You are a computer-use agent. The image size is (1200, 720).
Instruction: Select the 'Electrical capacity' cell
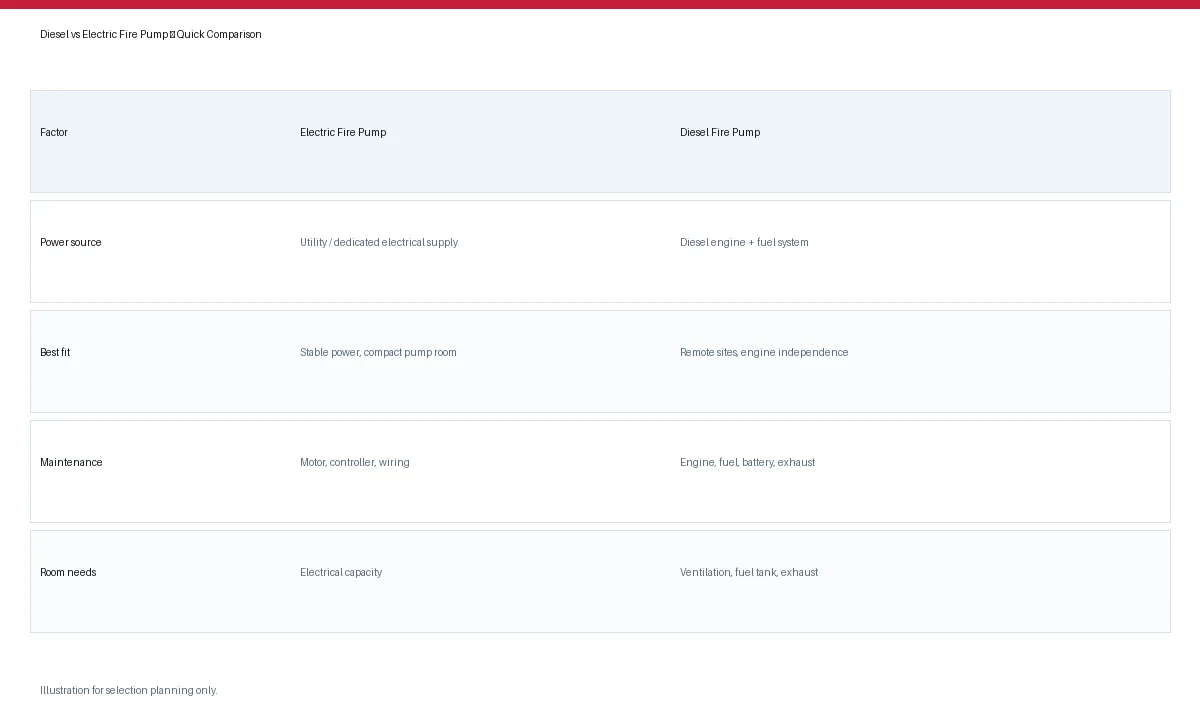[x=341, y=572]
